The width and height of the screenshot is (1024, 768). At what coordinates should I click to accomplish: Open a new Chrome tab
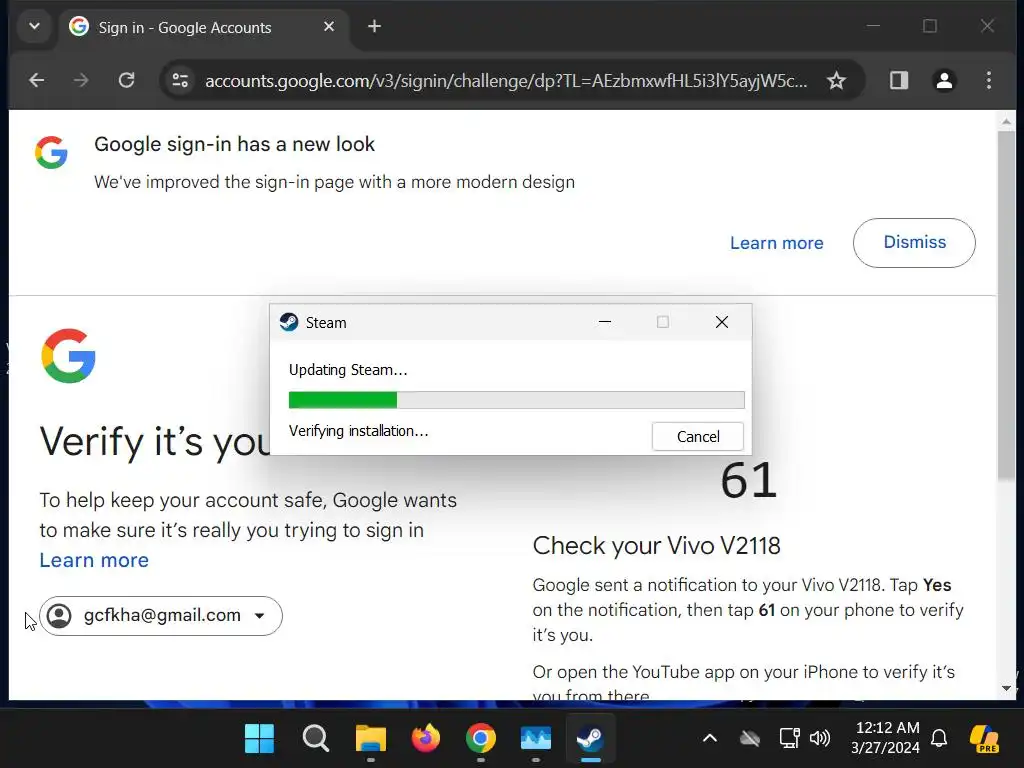pyautogui.click(x=374, y=27)
